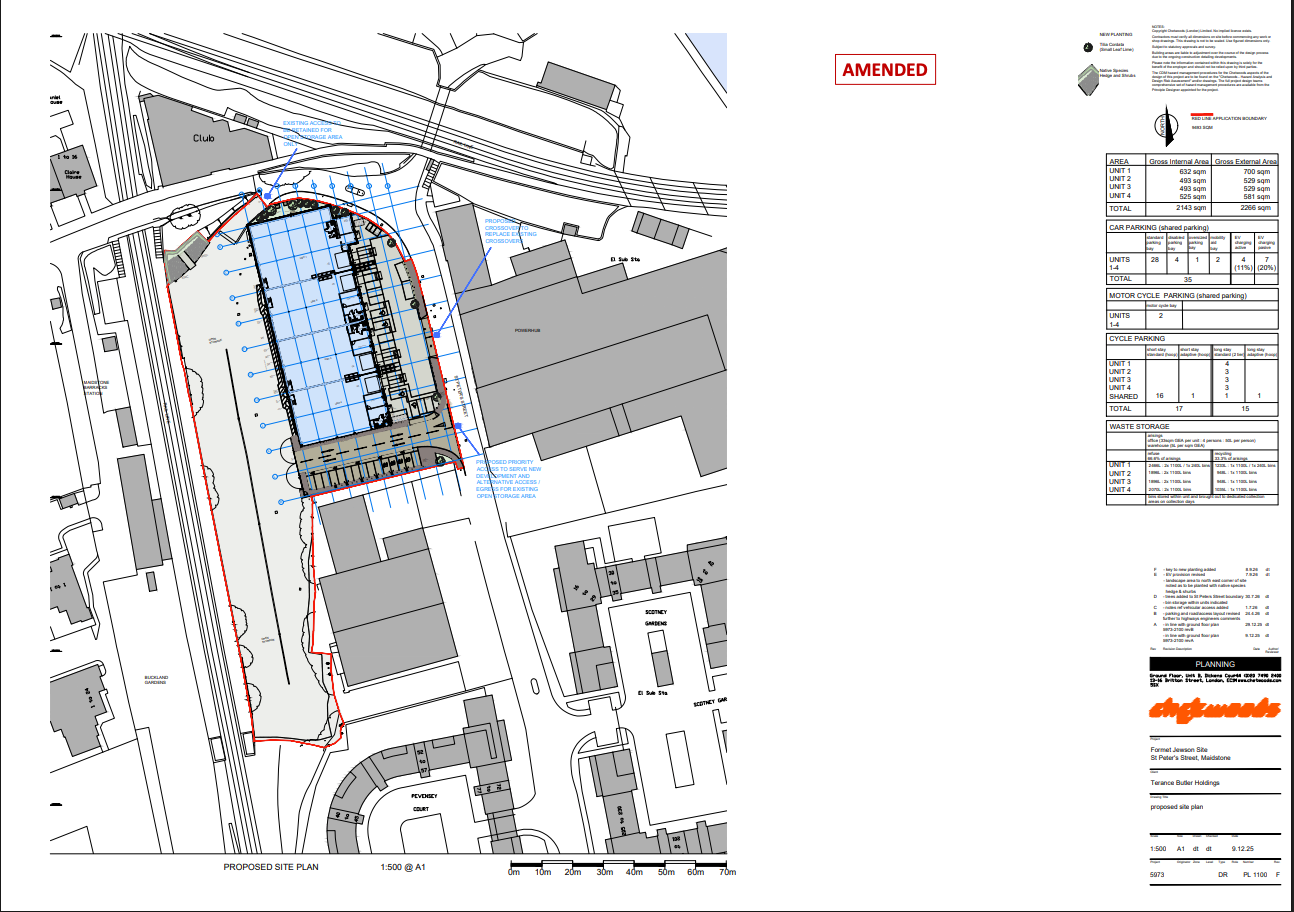Click the MOTOR CYCLE PARKING table heading

coord(1178,295)
